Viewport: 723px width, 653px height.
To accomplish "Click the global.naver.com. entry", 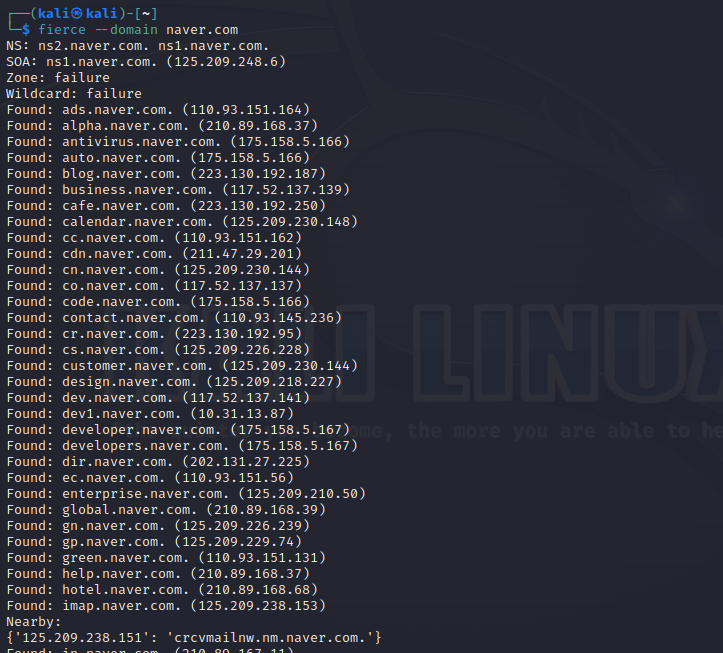I will tap(166, 510).
